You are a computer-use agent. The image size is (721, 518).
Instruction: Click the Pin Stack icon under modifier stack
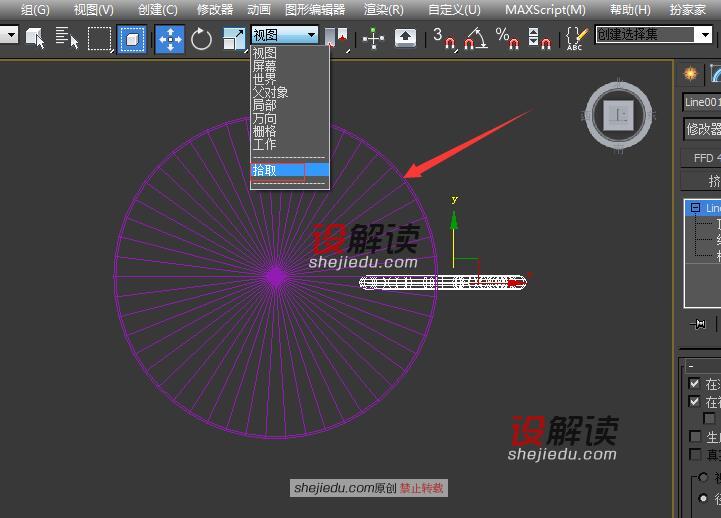click(698, 324)
